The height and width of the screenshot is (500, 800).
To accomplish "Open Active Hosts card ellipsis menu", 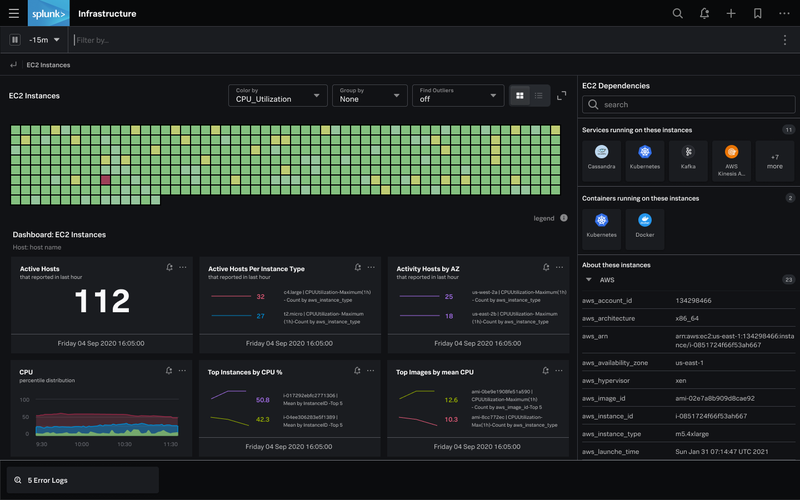I will 183,267.
